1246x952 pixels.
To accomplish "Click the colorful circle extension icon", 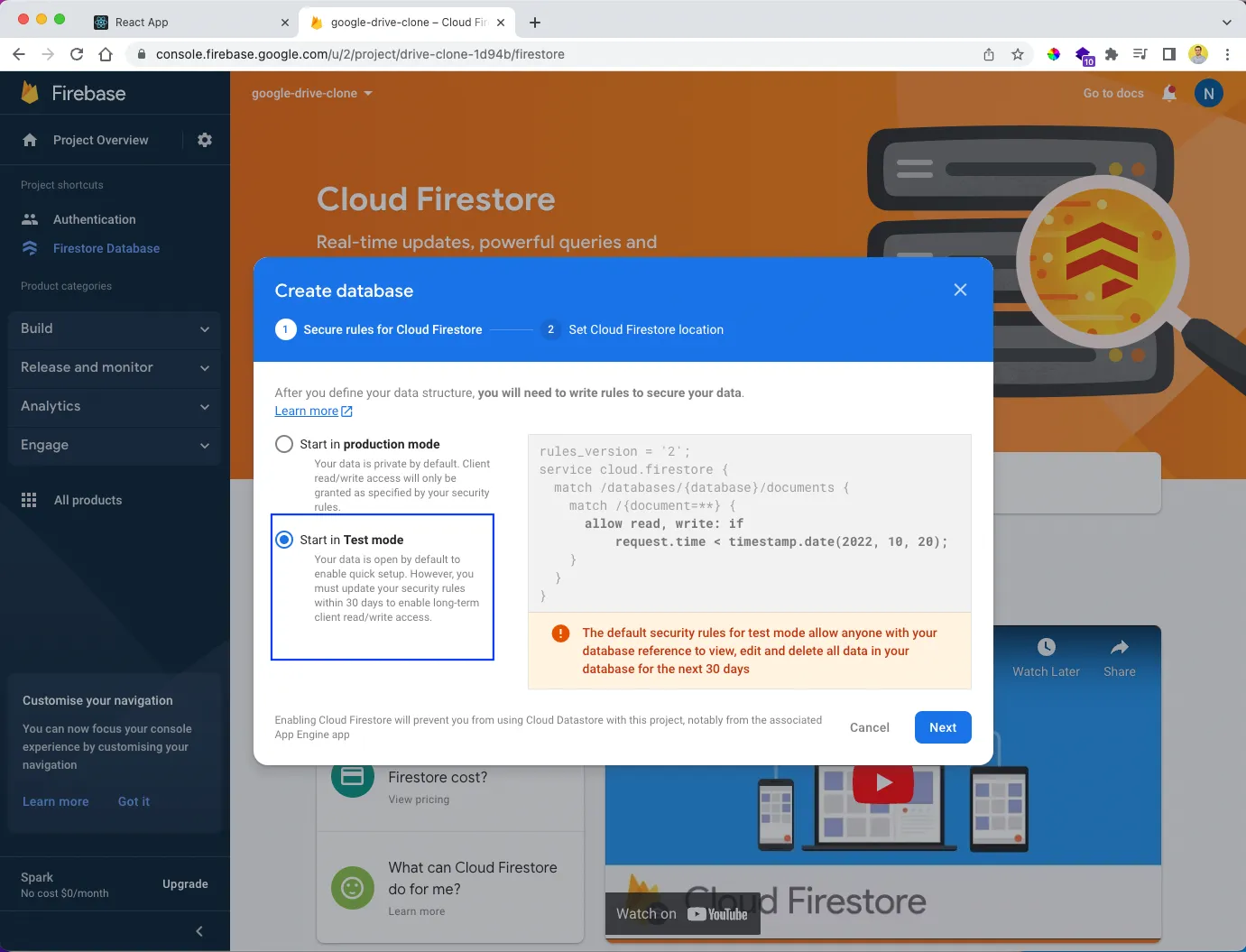I will [x=1053, y=54].
